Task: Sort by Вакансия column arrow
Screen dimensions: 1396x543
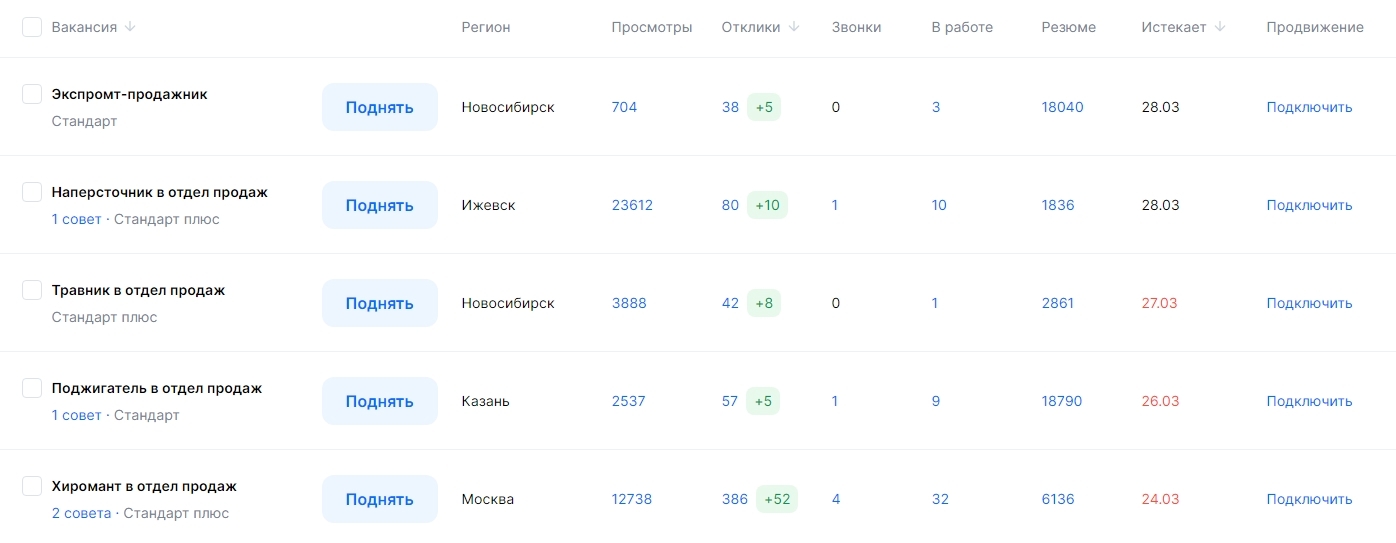Action: (x=130, y=27)
